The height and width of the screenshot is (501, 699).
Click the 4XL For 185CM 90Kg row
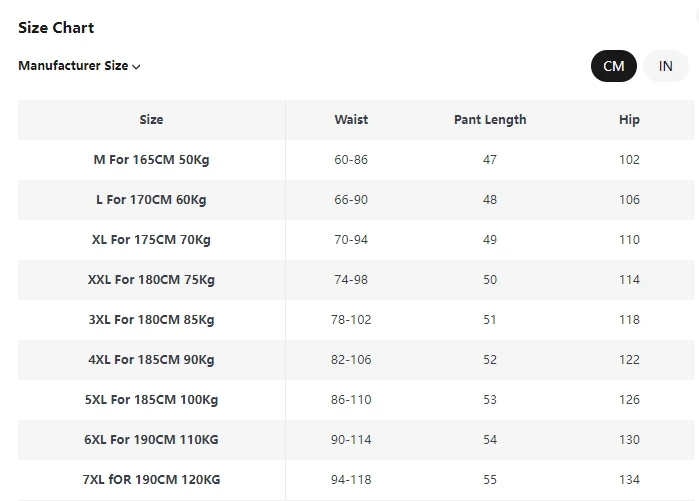(356, 360)
